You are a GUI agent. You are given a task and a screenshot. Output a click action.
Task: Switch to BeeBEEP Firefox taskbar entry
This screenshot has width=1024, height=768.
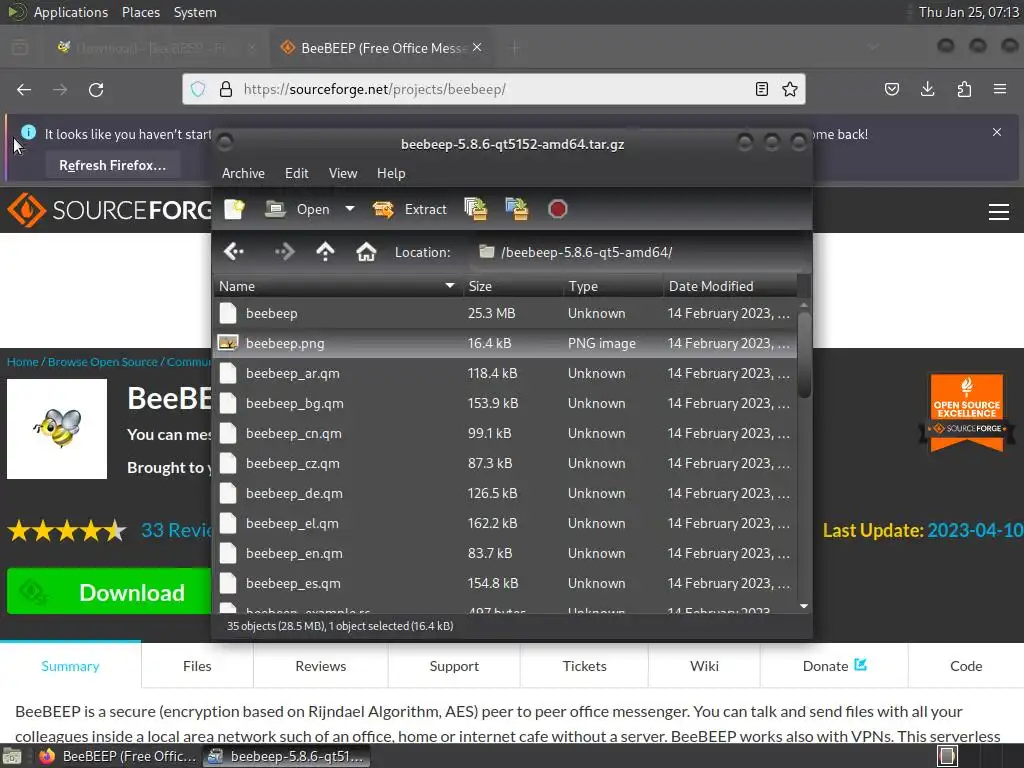tap(118, 756)
